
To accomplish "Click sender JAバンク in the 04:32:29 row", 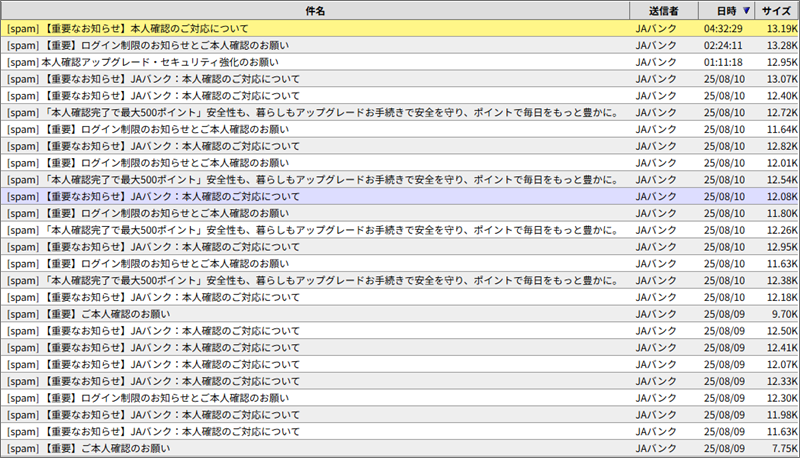I will (656, 29).
